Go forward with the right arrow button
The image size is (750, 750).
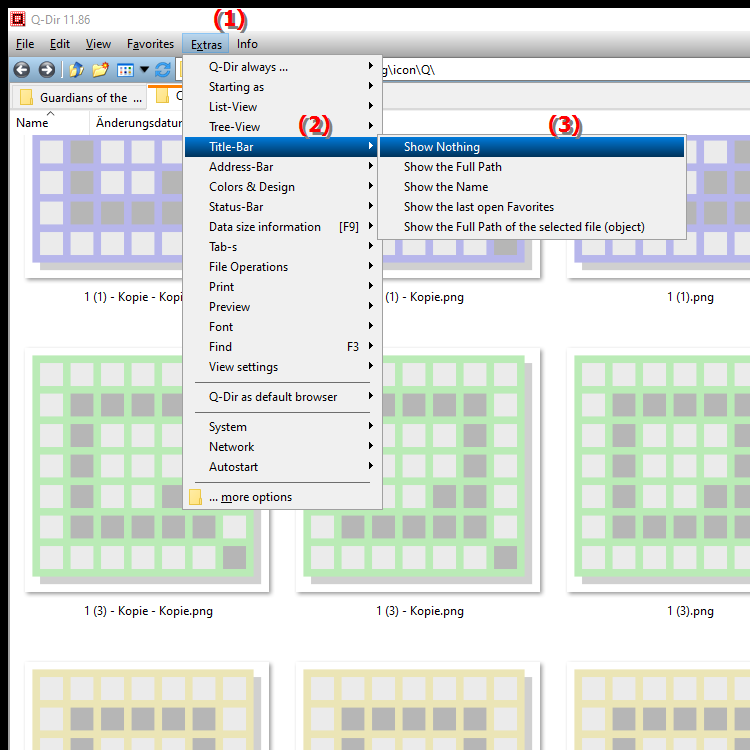tap(46, 70)
